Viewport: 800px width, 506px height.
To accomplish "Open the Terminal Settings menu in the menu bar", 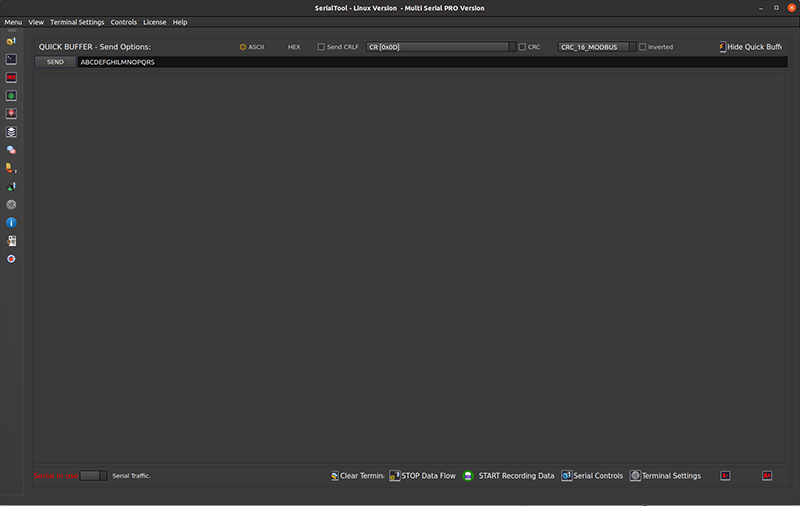I will tap(77, 22).
